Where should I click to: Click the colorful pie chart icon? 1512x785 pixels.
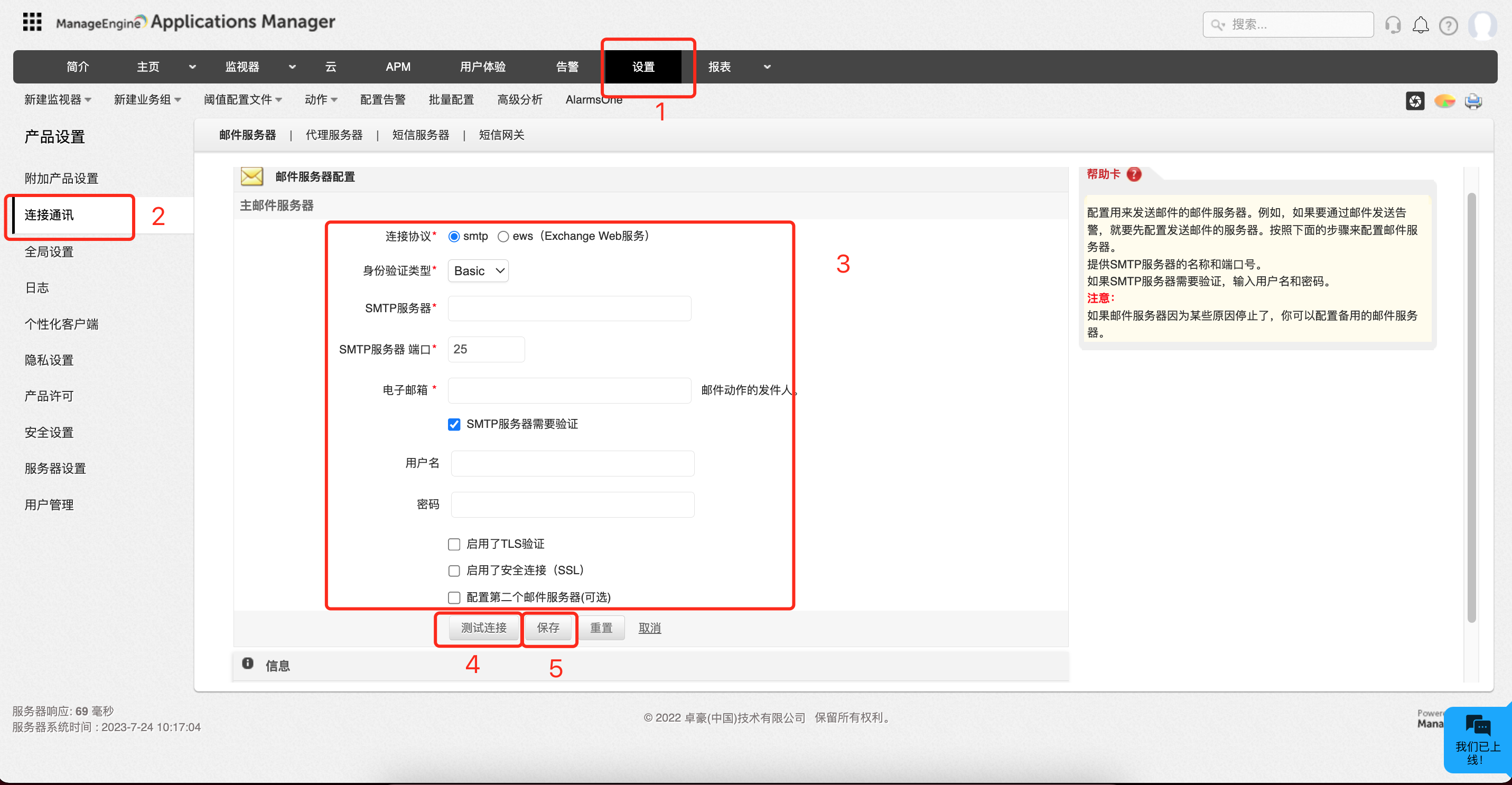pyautogui.click(x=1444, y=101)
